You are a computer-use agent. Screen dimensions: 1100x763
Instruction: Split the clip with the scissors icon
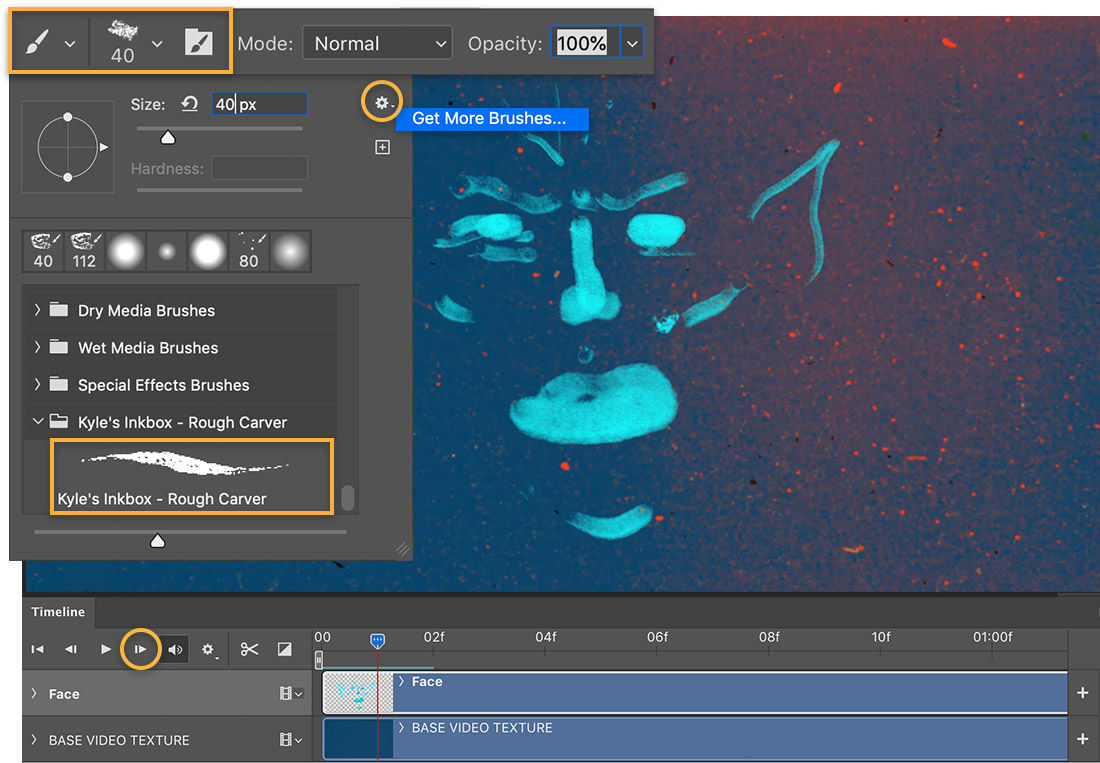[249, 648]
